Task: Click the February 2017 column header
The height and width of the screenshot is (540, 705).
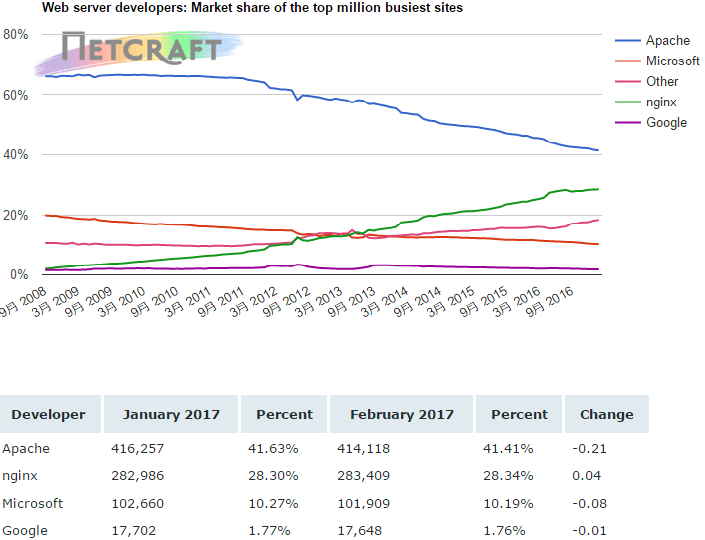Action: [x=404, y=414]
